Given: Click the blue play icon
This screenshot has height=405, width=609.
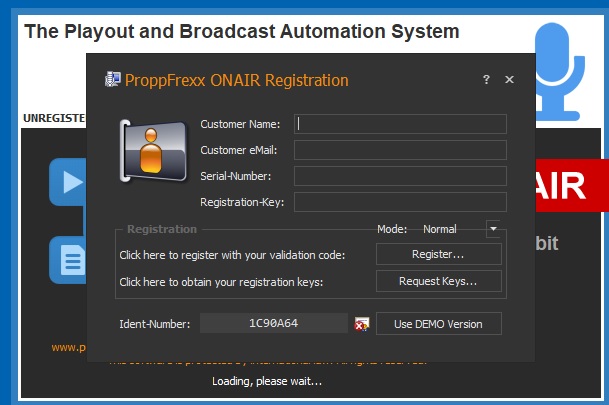Looking at the screenshot, I should [67, 183].
